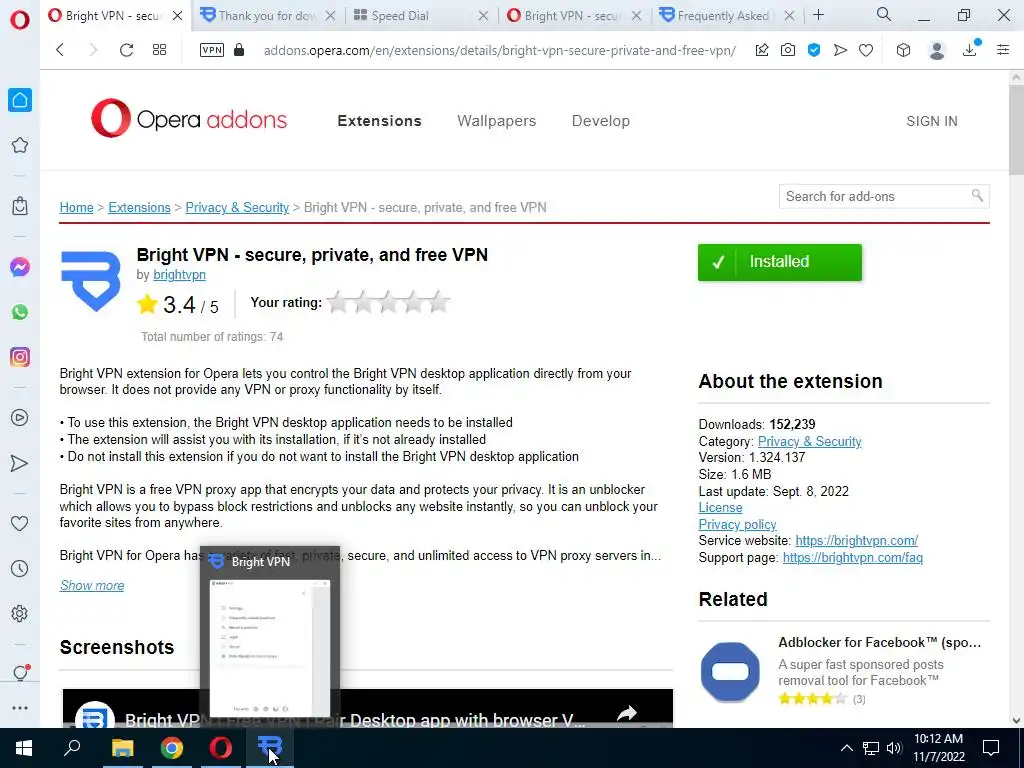Open Messenger in the sidebar

point(20,266)
